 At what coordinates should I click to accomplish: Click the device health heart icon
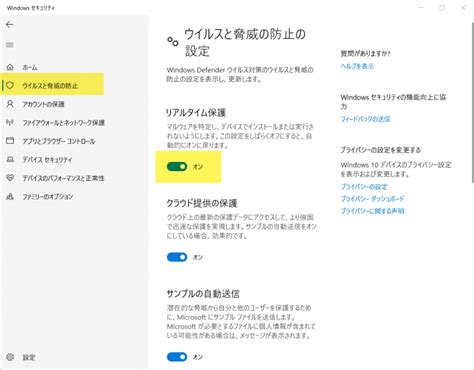(x=10, y=178)
